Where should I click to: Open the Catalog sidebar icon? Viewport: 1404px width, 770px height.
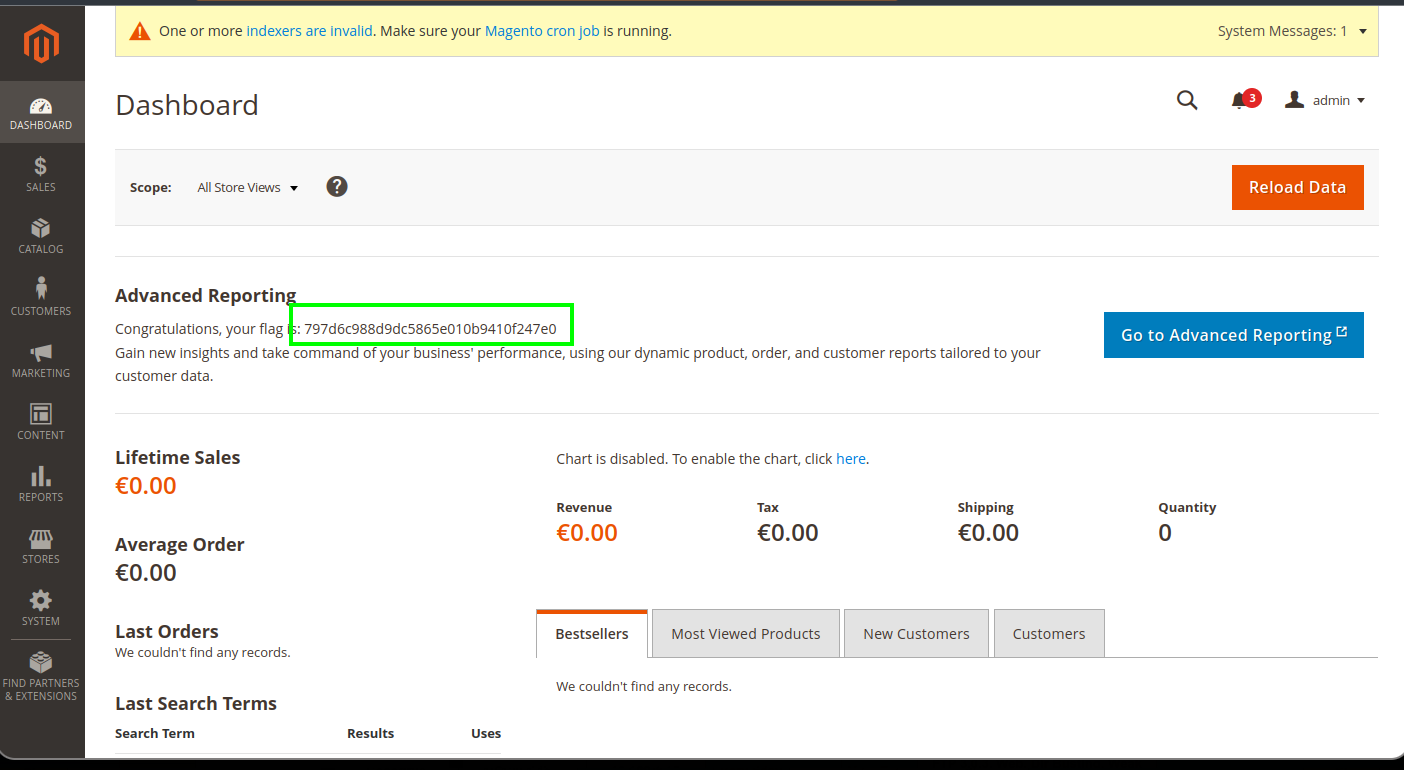click(41, 228)
